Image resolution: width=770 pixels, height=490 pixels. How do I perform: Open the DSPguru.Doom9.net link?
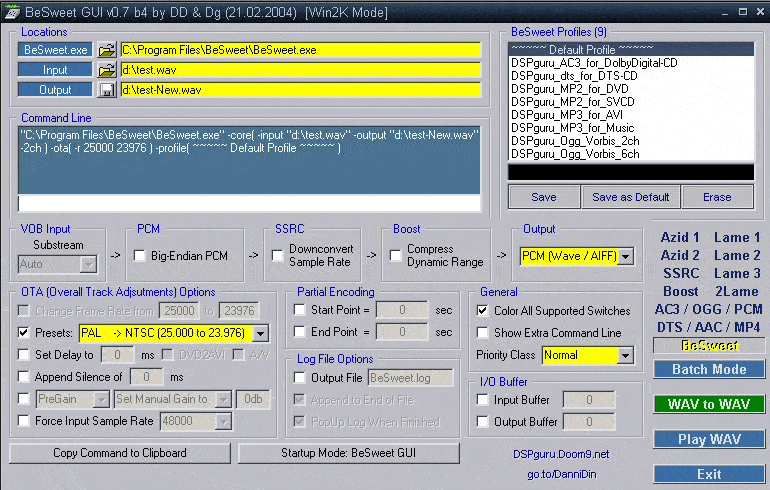pos(561,454)
